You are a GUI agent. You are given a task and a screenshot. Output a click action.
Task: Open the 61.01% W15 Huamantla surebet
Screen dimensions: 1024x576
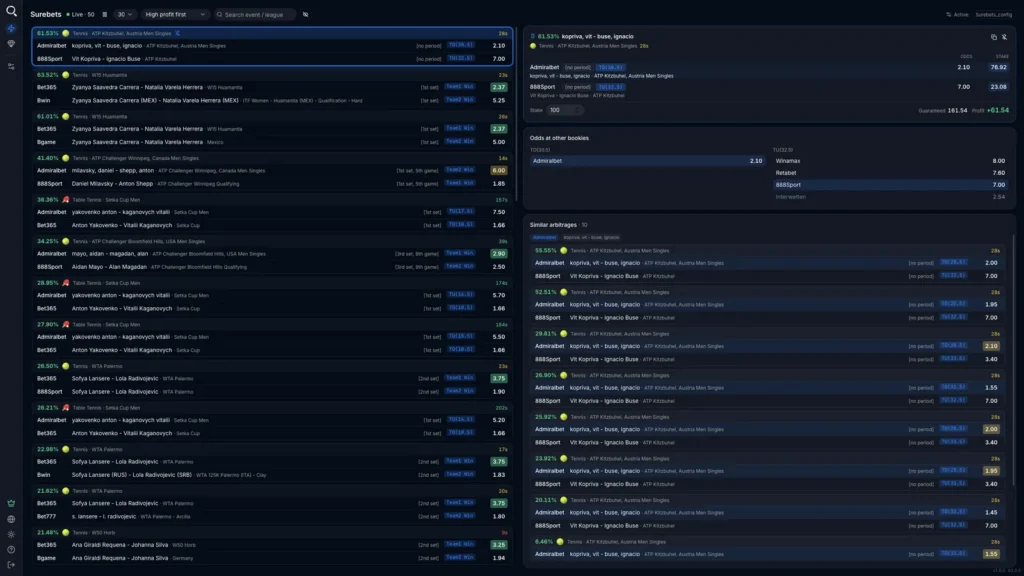coord(272,129)
